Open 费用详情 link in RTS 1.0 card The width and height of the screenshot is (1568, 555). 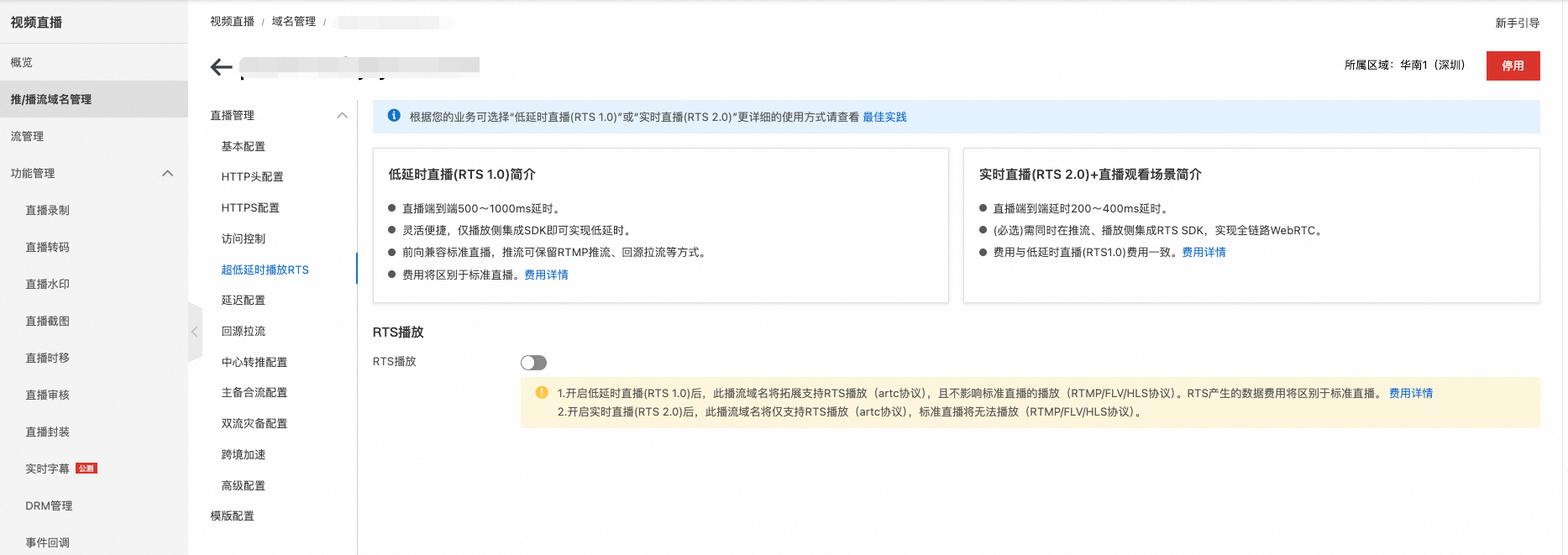coord(546,275)
